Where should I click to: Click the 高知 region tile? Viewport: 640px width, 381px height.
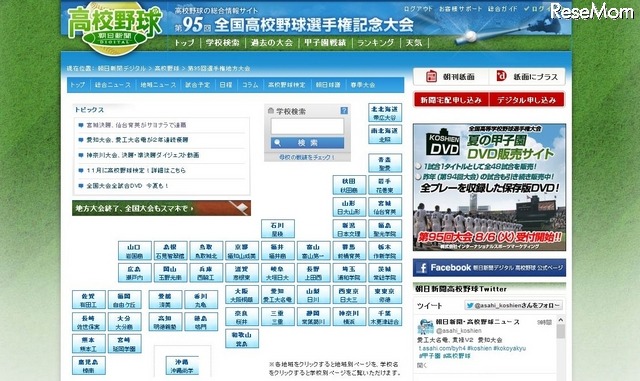click(165, 322)
